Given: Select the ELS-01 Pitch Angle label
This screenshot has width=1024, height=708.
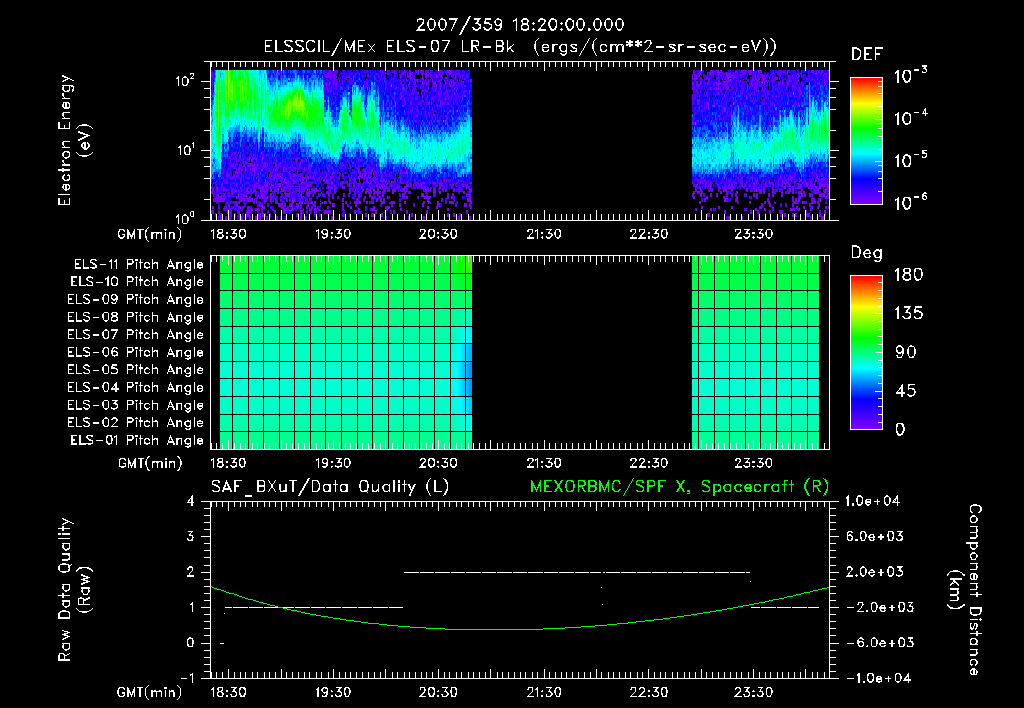Looking at the screenshot, I should click(137, 440).
